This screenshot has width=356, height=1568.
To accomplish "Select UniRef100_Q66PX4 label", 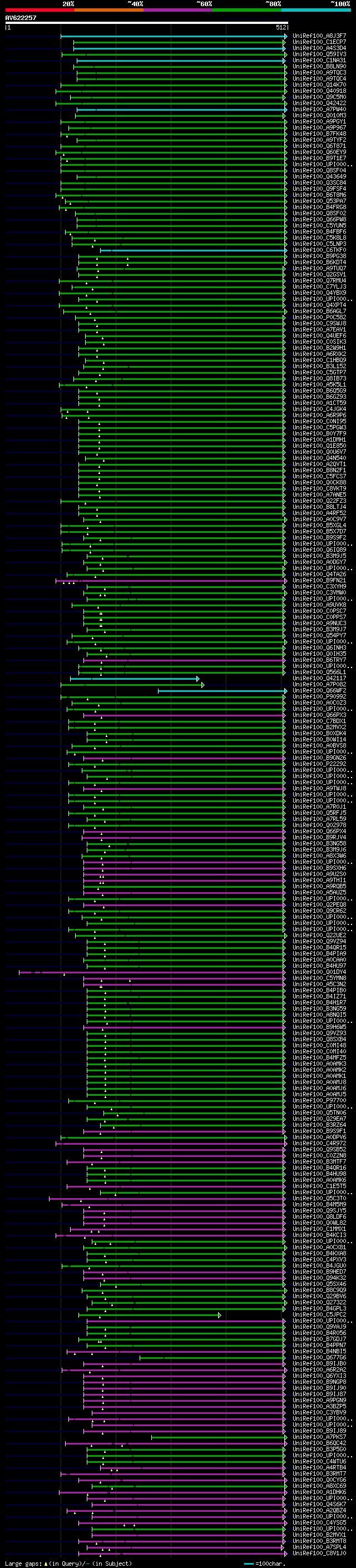I will pyautogui.click(x=319, y=832).
